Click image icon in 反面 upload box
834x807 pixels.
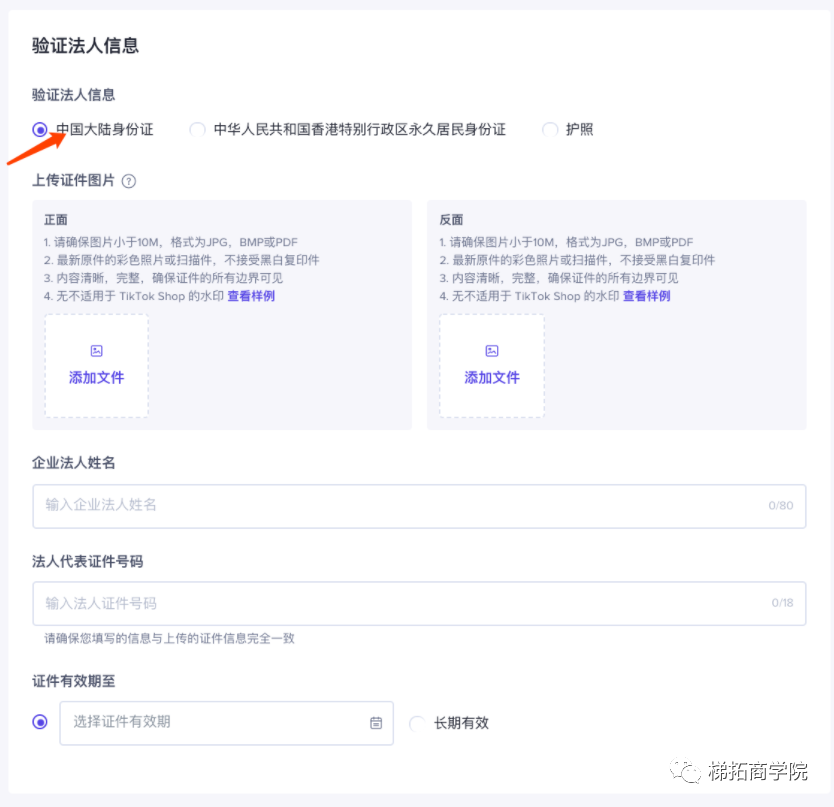coord(492,351)
